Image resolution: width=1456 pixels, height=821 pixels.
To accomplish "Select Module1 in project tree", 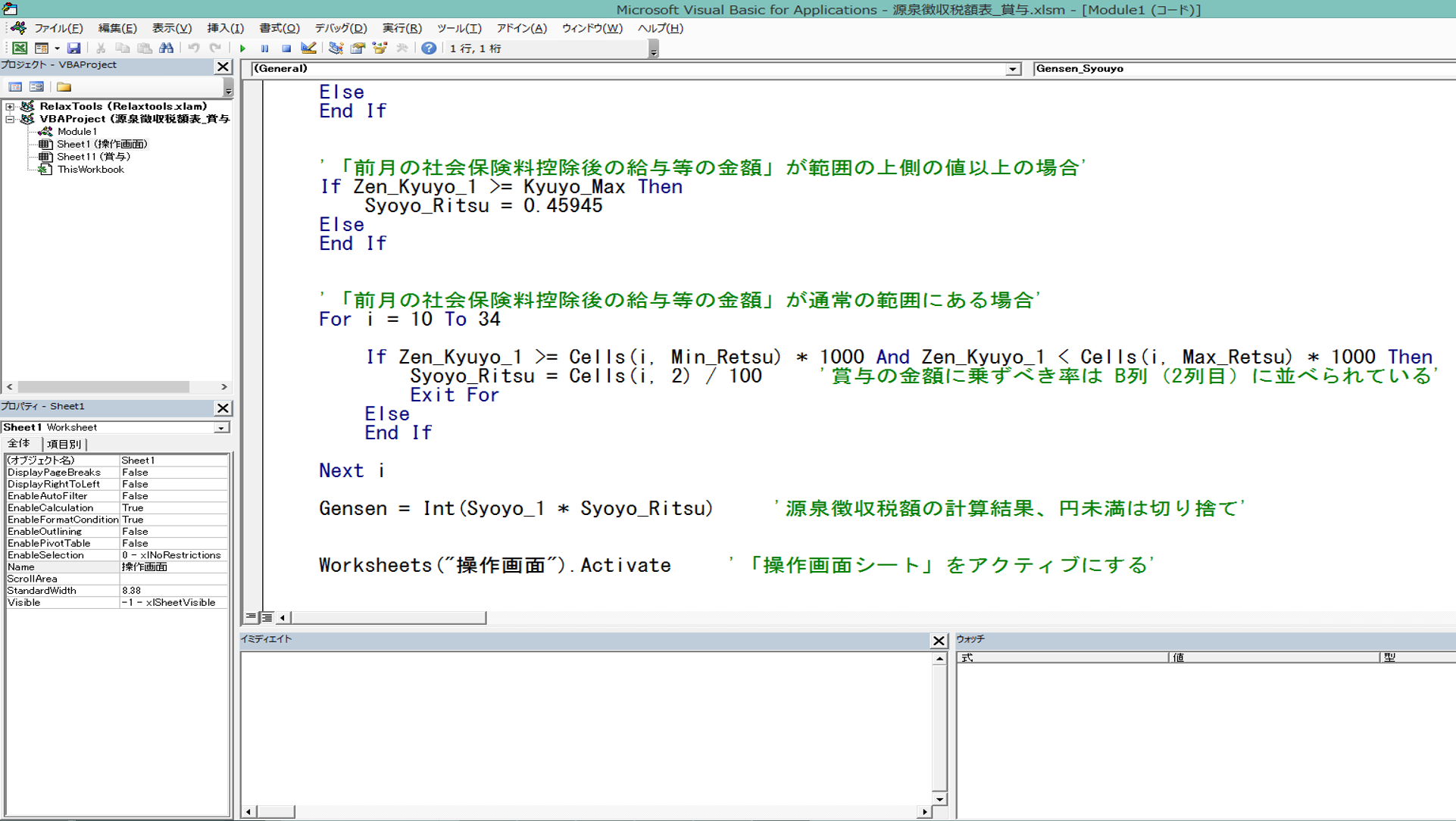I will pos(77,131).
